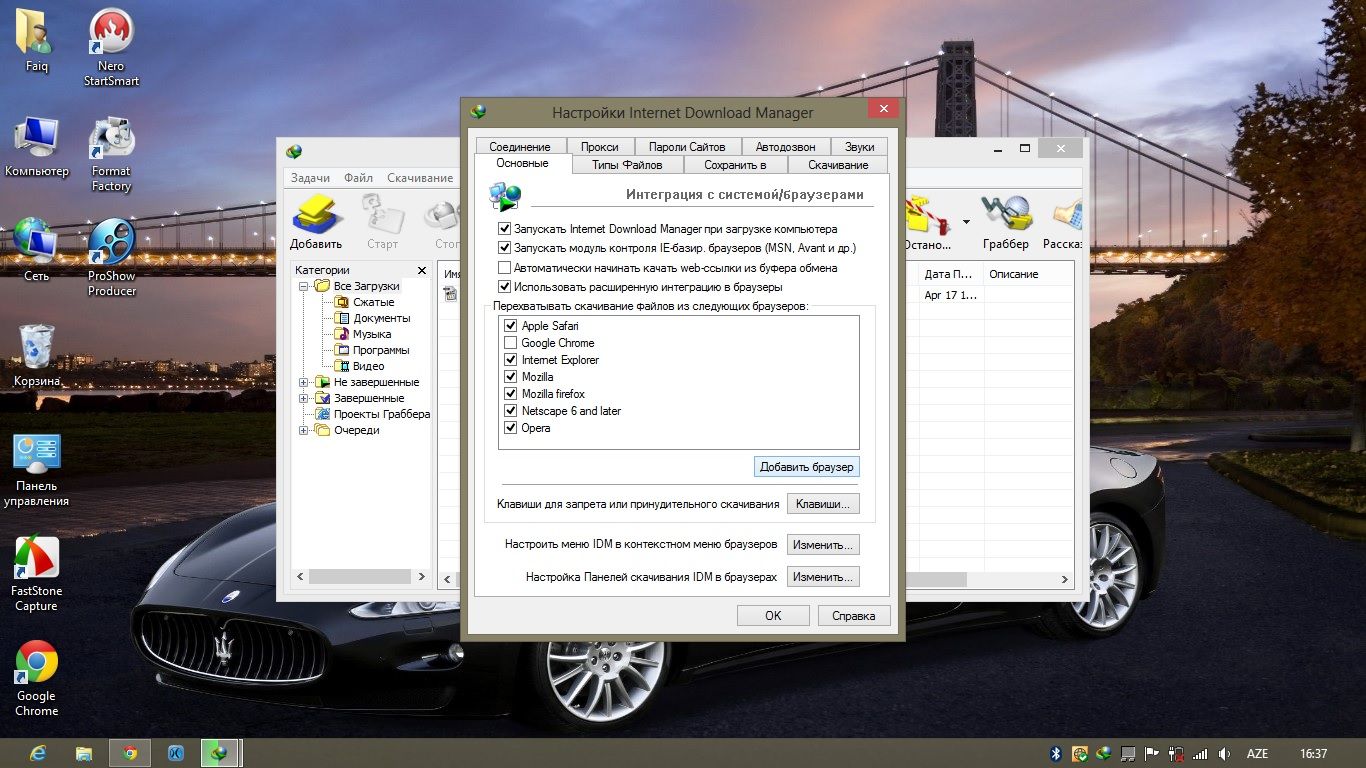Open the Action Center flag icon
The image size is (1366, 768).
pos(1152,754)
